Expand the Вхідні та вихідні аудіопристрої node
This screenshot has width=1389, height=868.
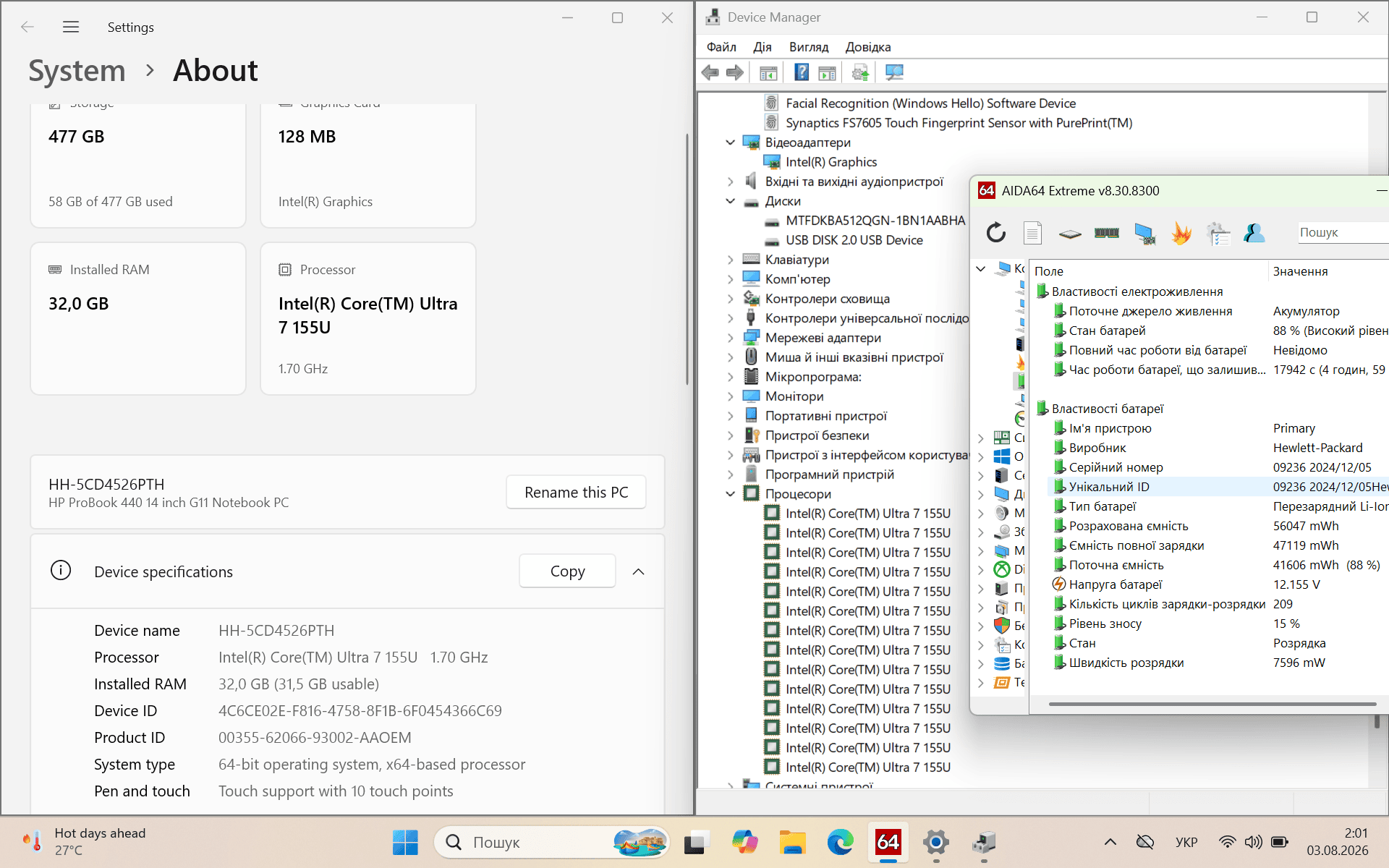tap(731, 182)
